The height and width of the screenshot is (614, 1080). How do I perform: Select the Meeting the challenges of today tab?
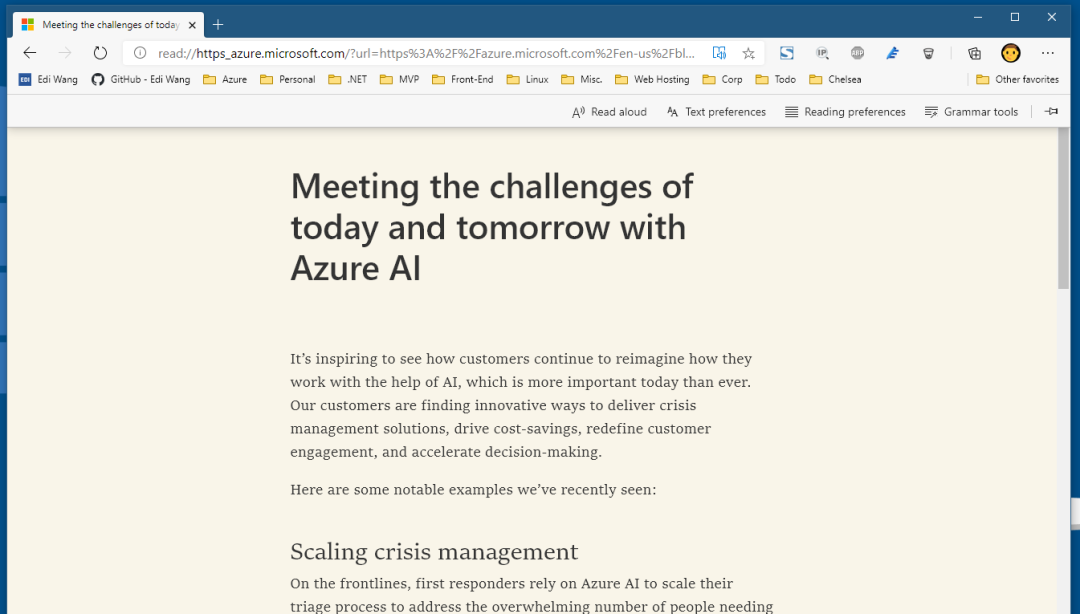[108, 25]
